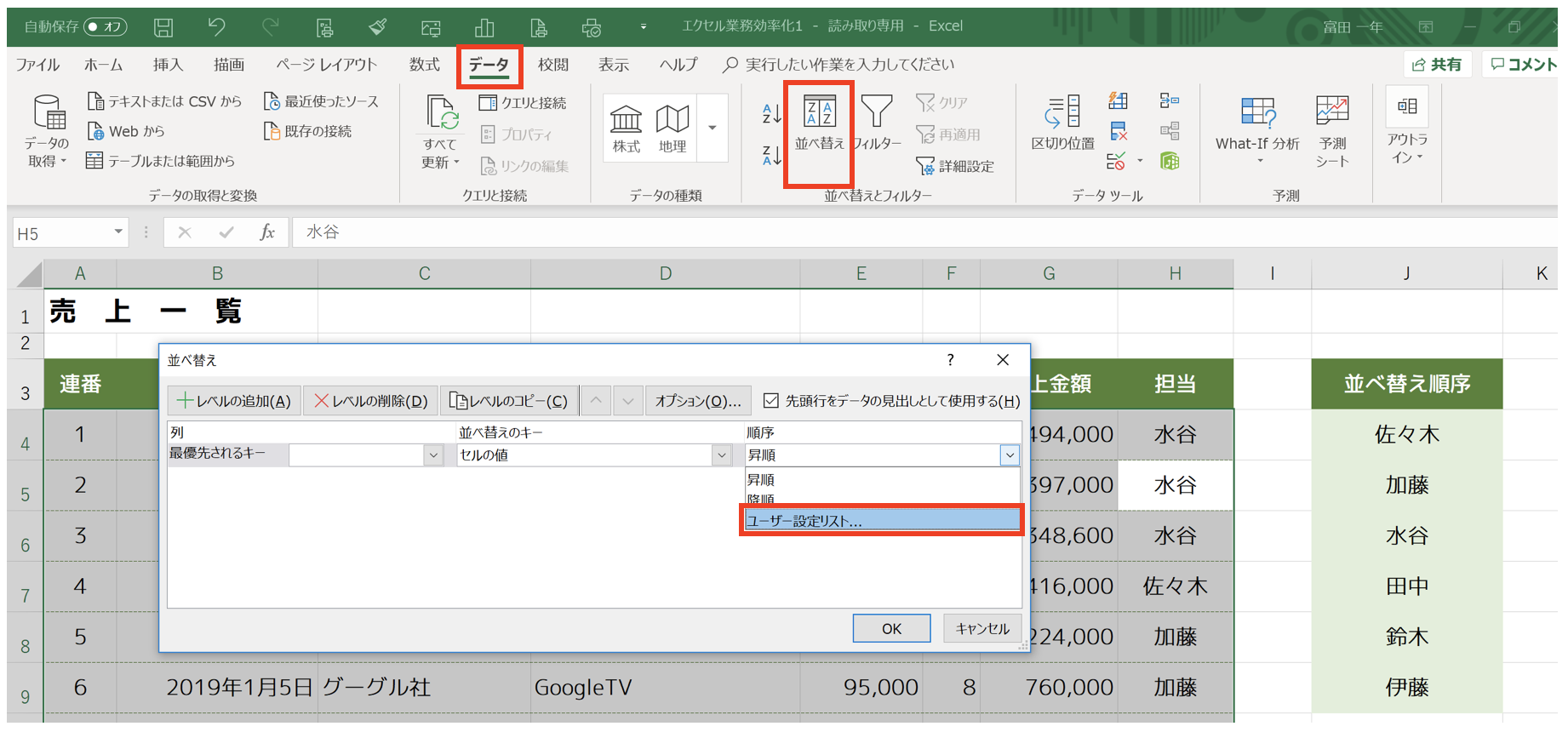Close the 並べ替え dialog

click(x=1003, y=360)
